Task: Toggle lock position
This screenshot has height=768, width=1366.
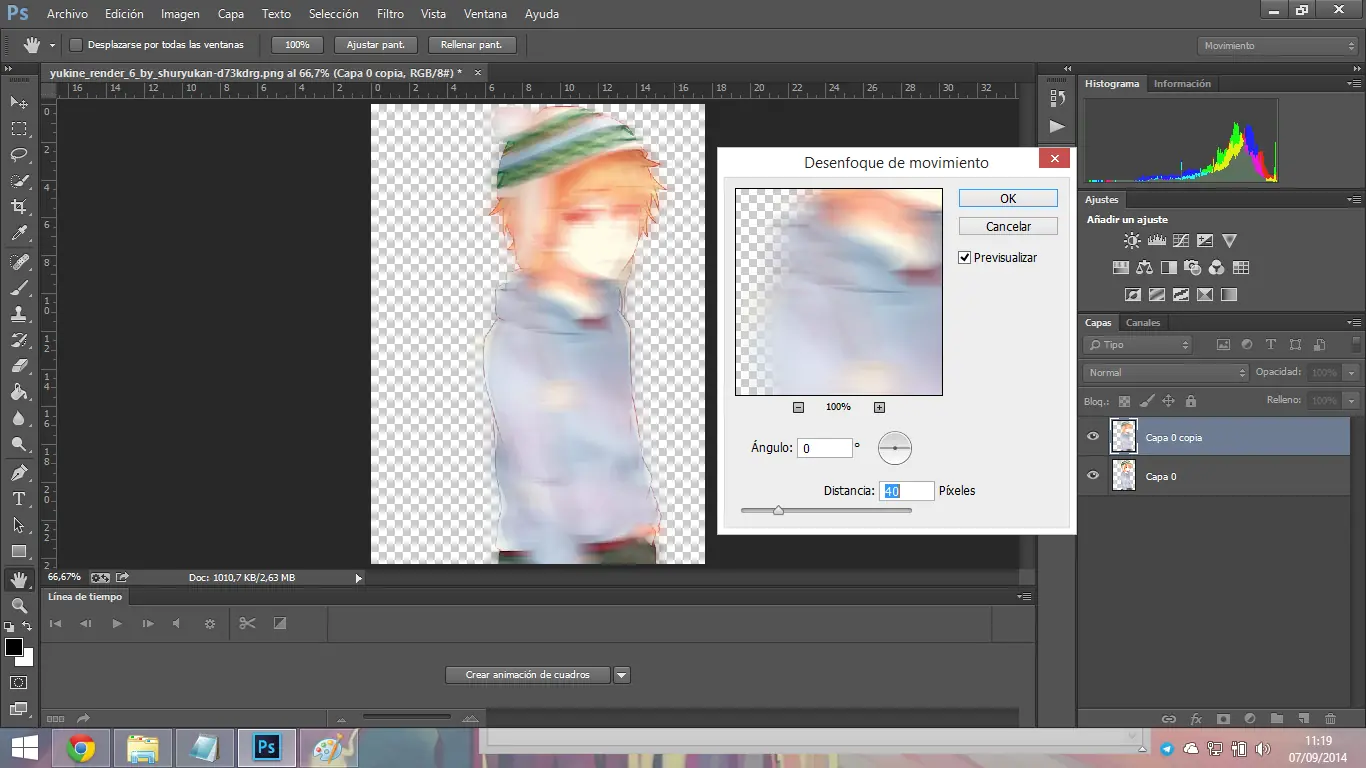Action: pyautogui.click(x=1168, y=401)
